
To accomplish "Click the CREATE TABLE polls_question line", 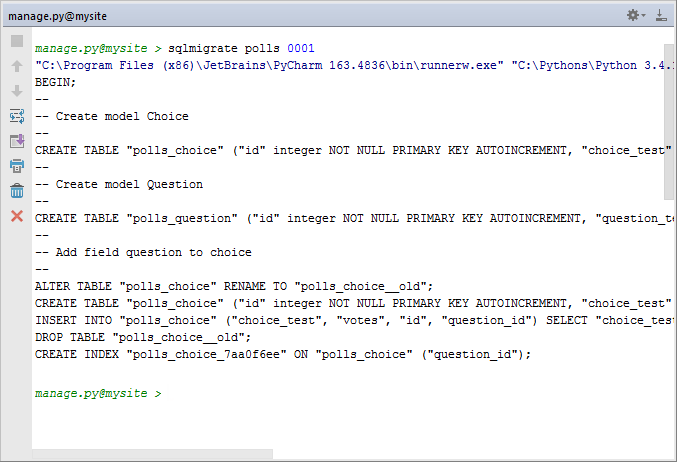I will 354,218.
